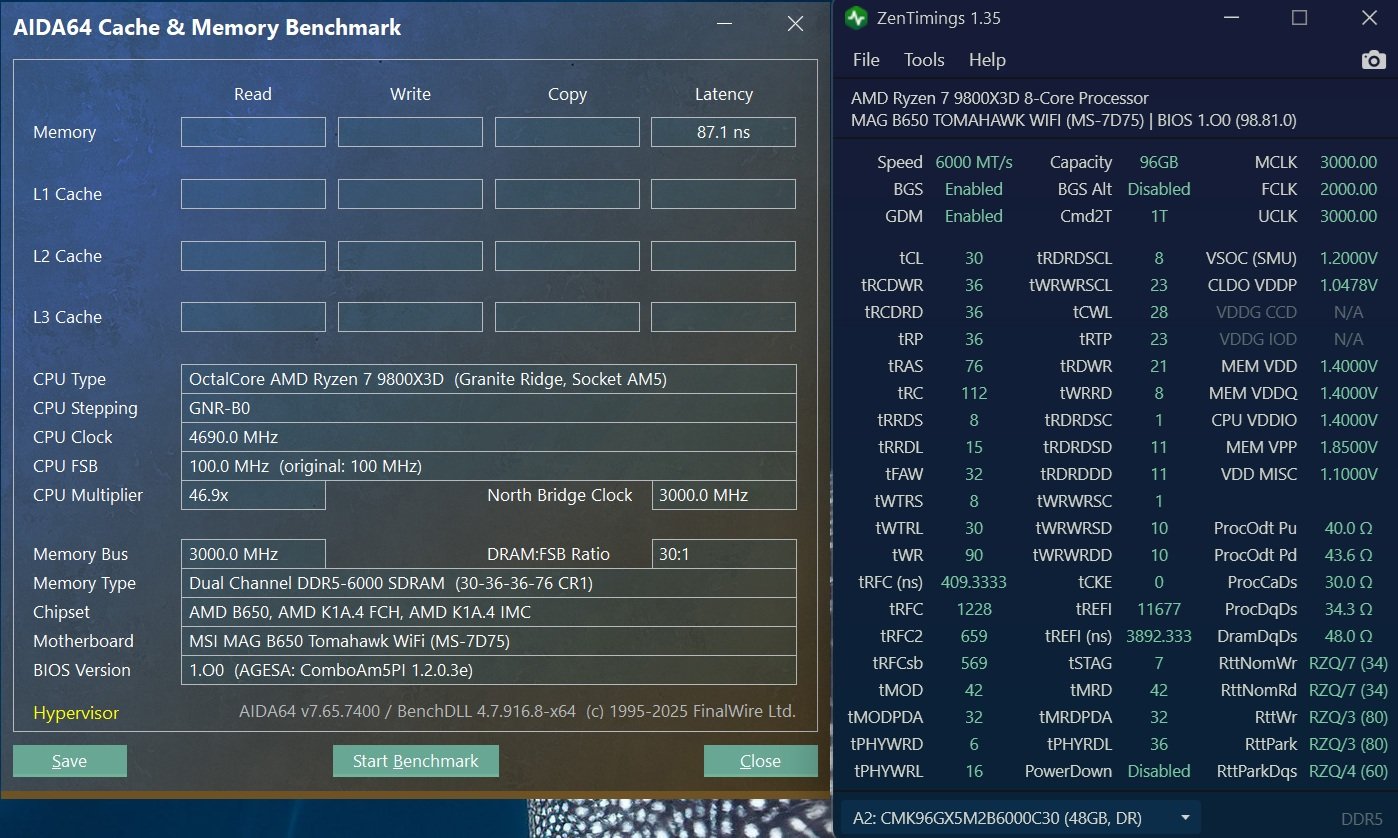1398x838 pixels.
Task: Click the L2 Cache Write result field
Action: pos(410,256)
